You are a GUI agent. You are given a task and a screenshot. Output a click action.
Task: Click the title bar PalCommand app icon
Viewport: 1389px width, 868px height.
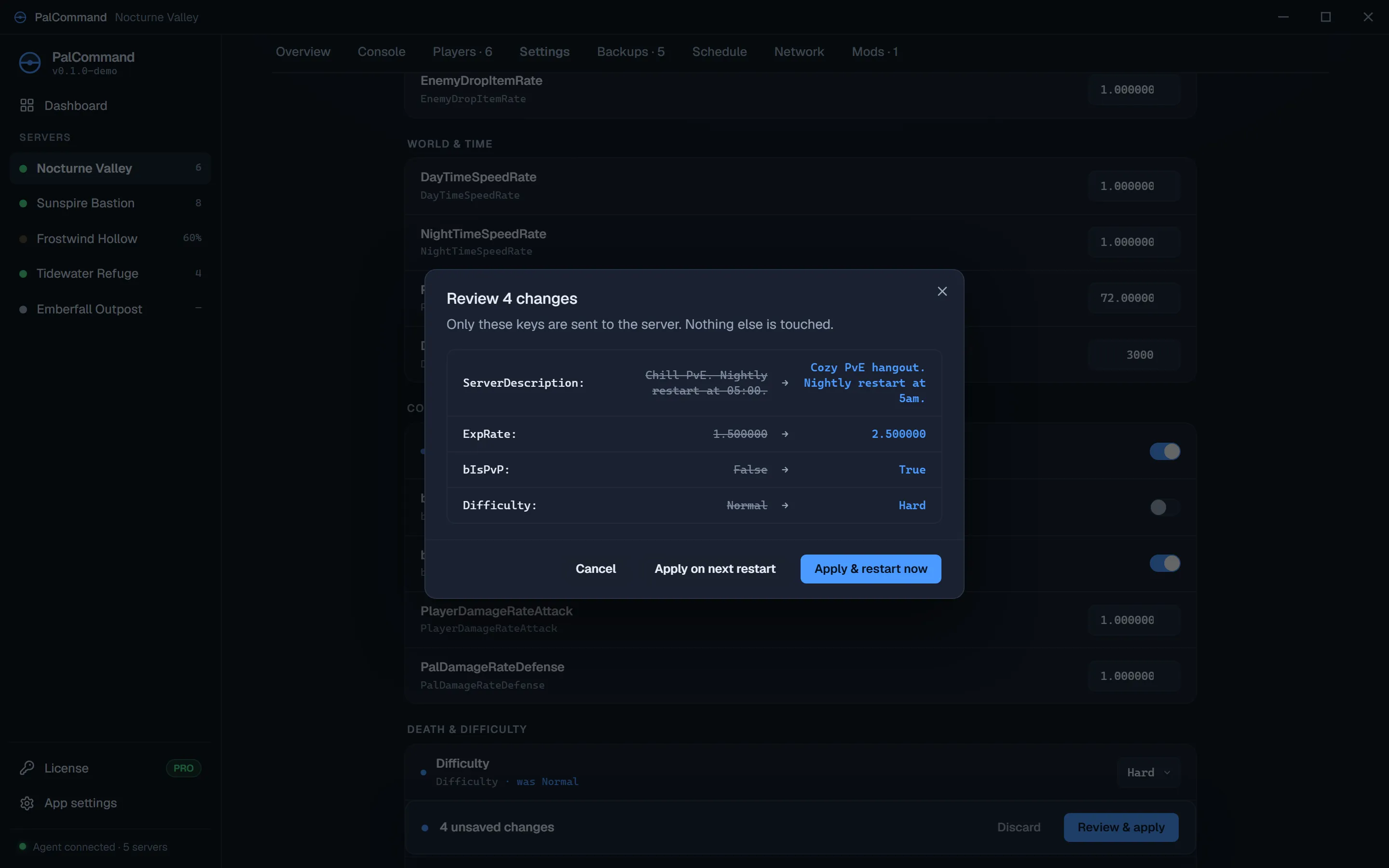click(x=20, y=17)
